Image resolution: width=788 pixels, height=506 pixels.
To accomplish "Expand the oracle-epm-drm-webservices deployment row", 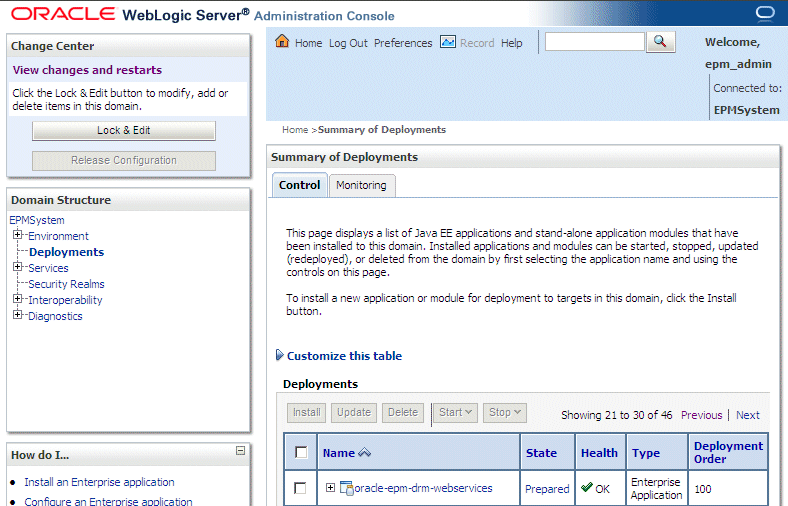I will pos(330,487).
